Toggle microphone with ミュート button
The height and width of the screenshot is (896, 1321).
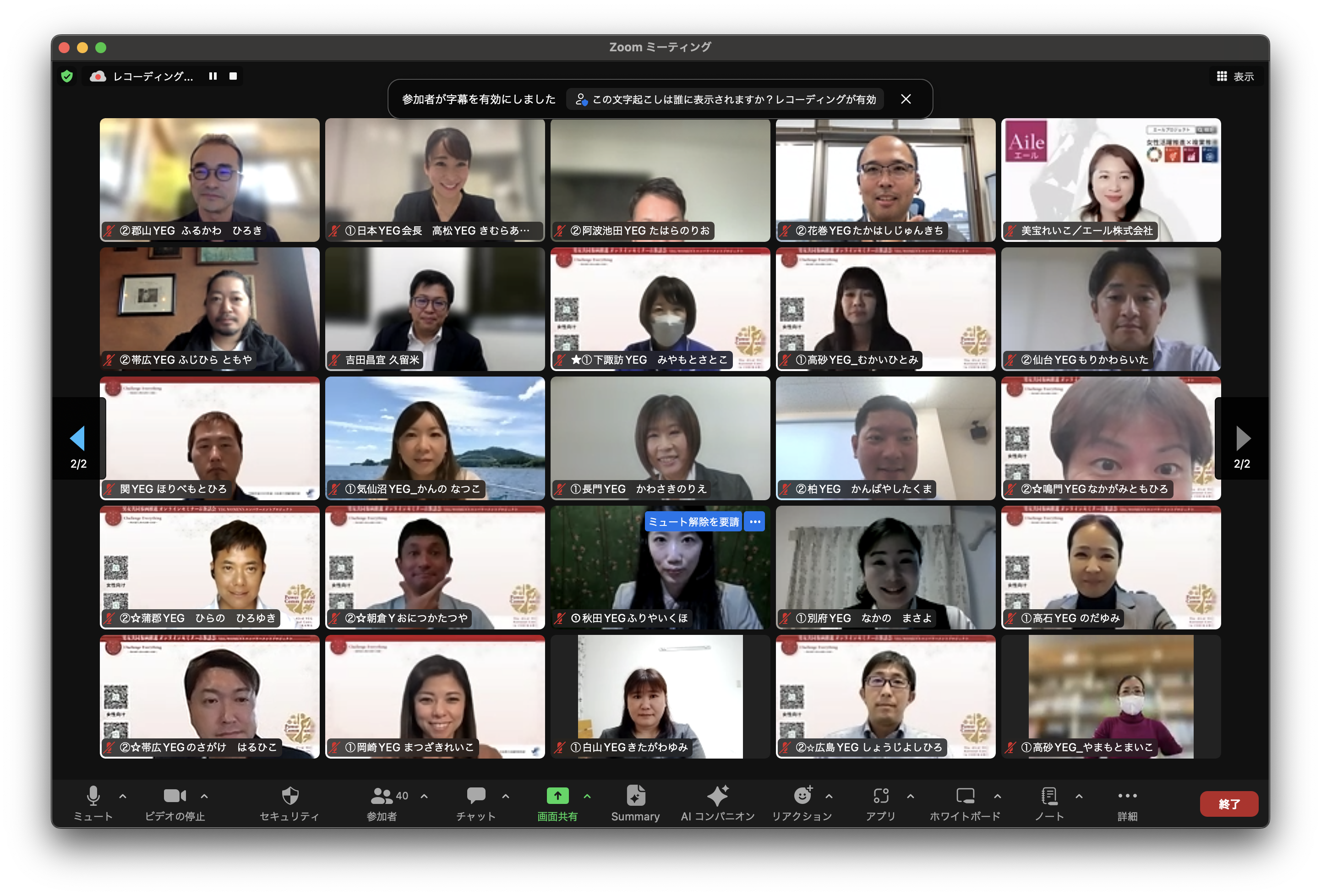coord(93,795)
